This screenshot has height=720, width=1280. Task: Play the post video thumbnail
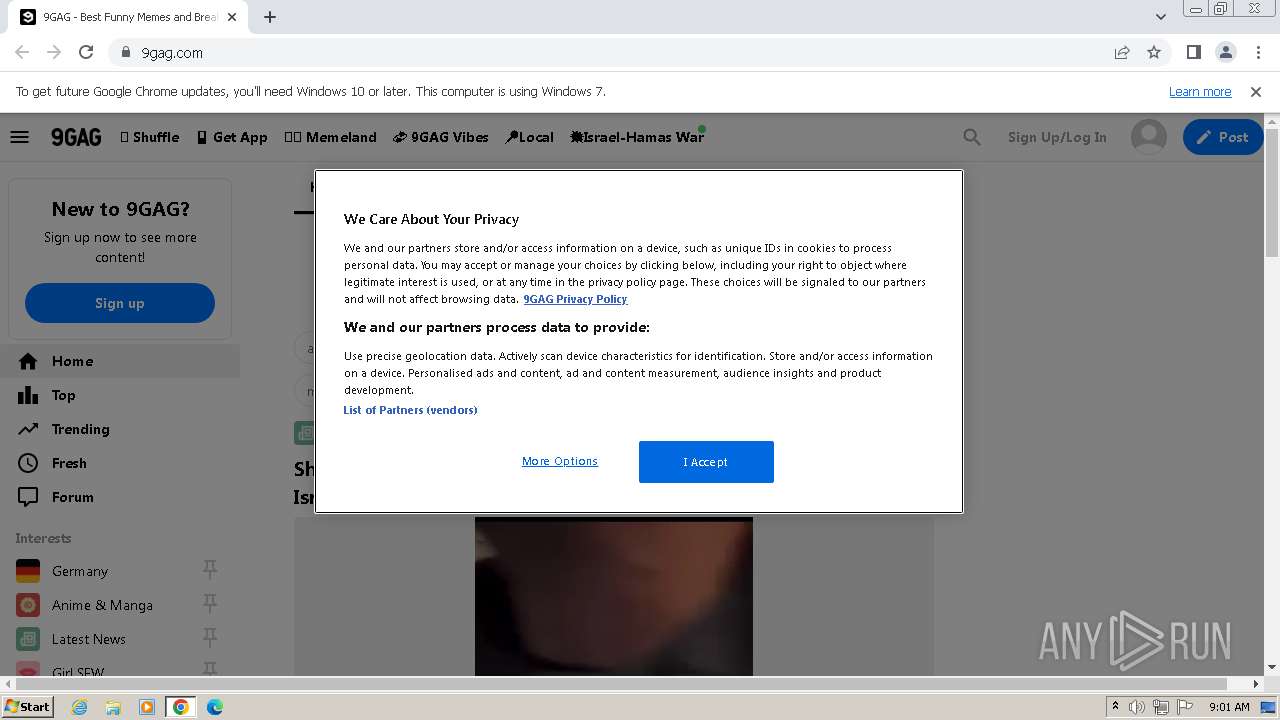click(614, 596)
